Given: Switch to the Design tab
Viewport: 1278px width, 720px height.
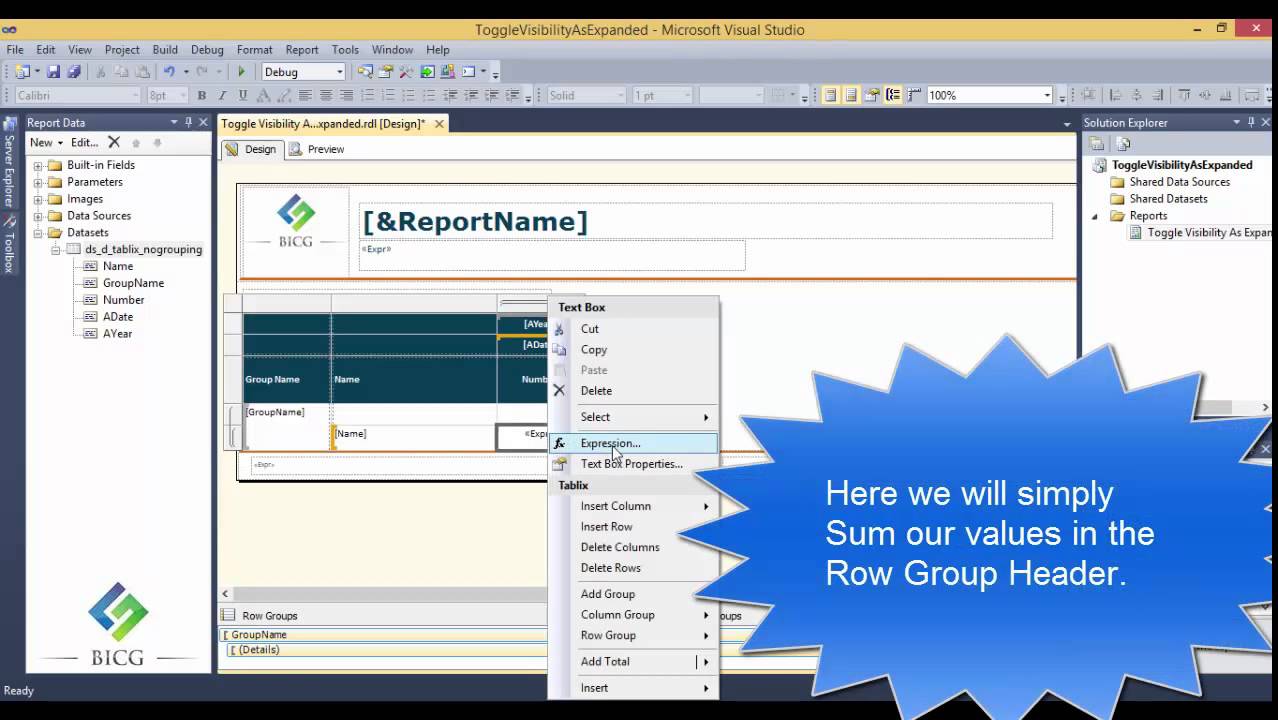Looking at the screenshot, I should pos(251,149).
